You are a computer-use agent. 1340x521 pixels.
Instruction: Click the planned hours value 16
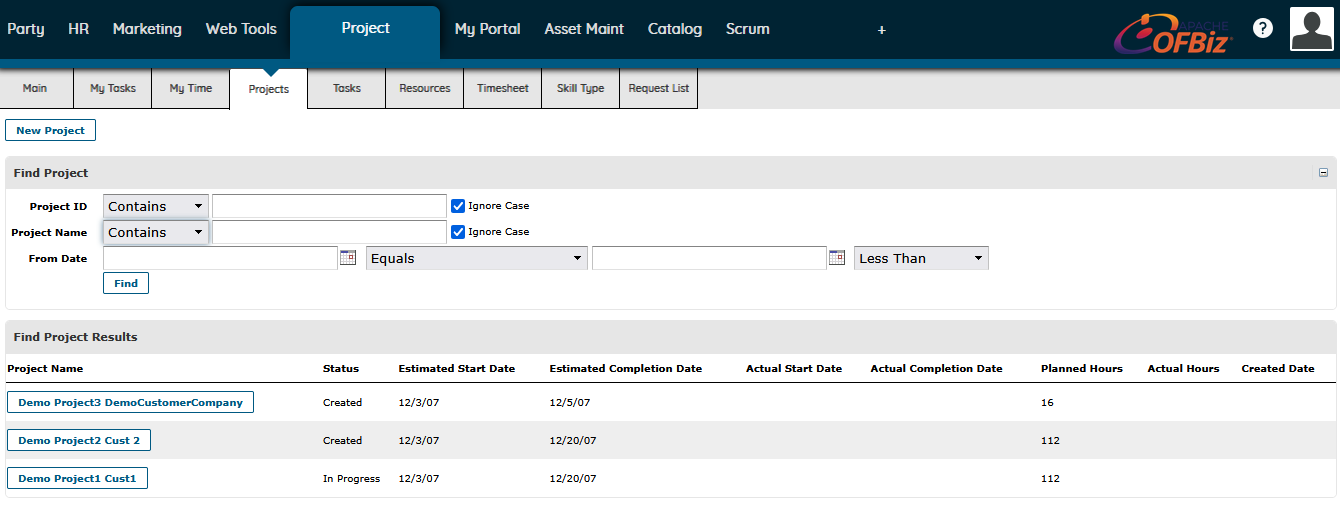[x=1047, y=403]
